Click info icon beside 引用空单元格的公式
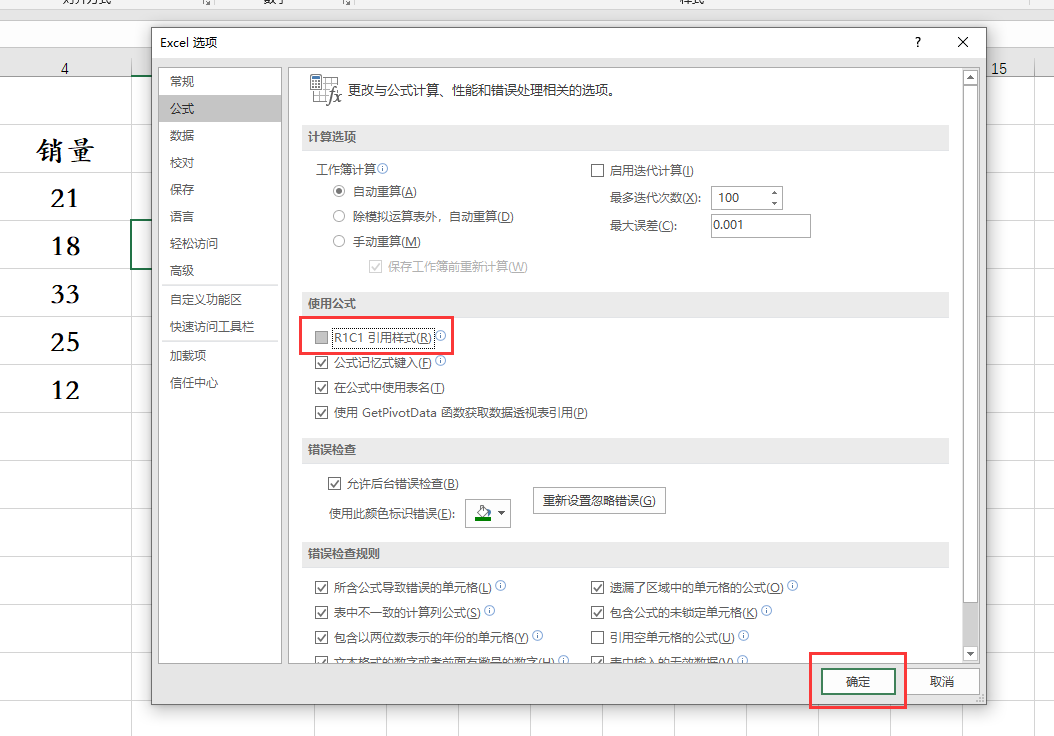This screenshot has height=736, width=1054. coord(743,635)
